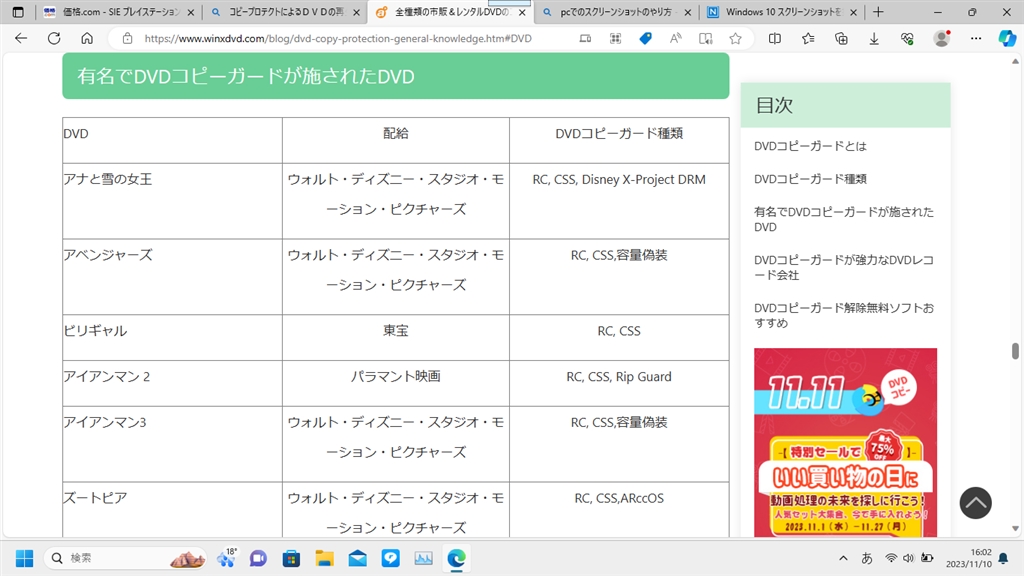Launch the Copilot sidebar

pyautogui.click(x=1007, y=39)
